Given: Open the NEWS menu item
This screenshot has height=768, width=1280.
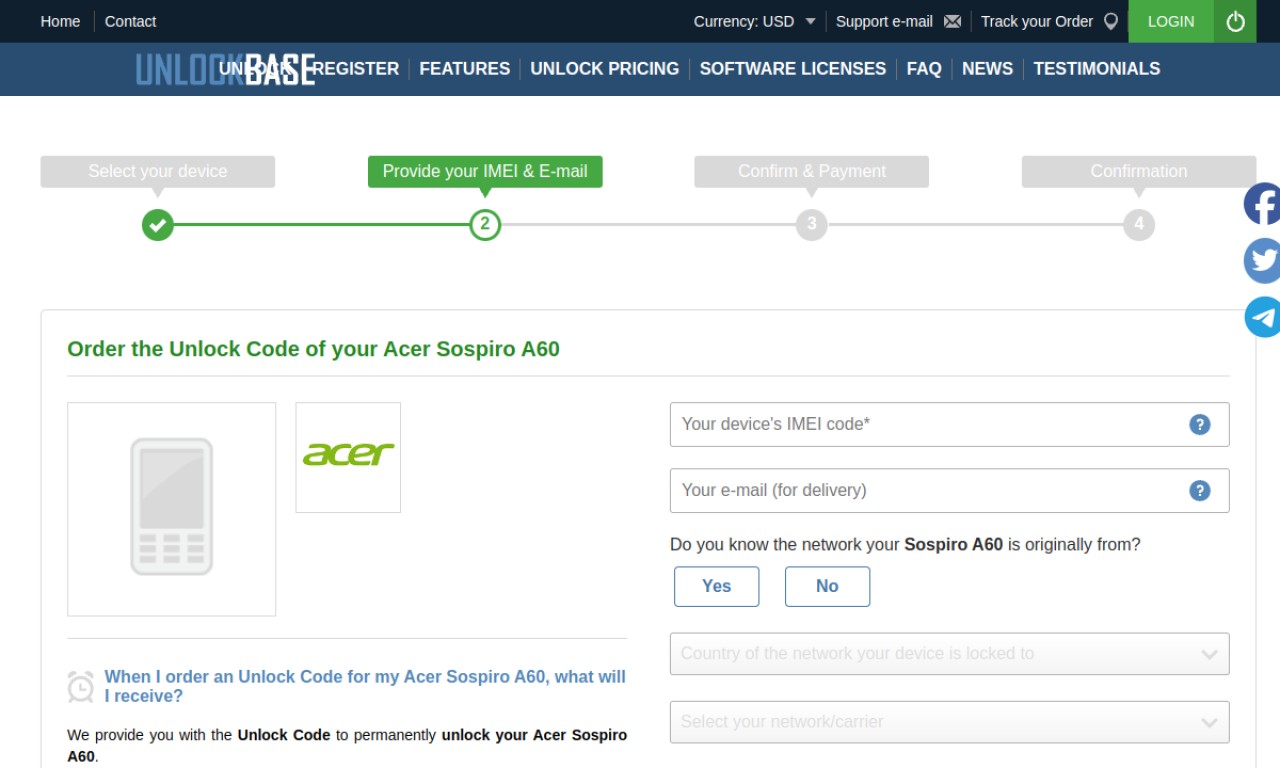Looking at the screenshot, I should click(987, 69).
